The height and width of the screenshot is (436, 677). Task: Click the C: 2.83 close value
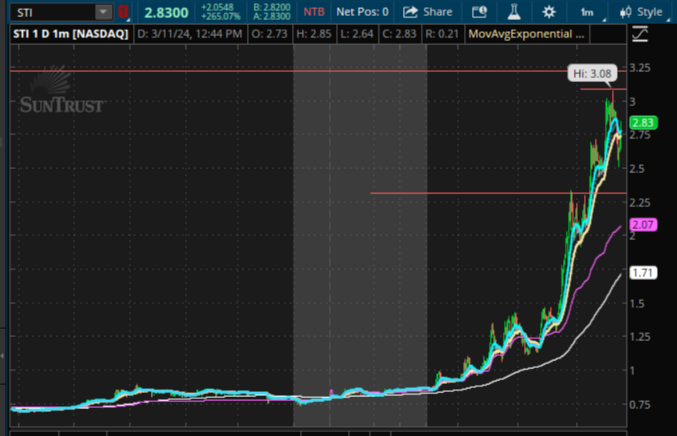click(x=399, y=34)
